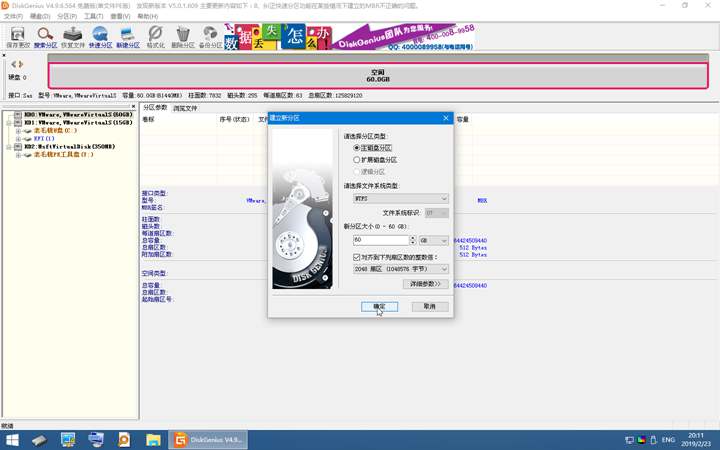Click the 格式化 (Format) toolbar icon

pos(155,37)
